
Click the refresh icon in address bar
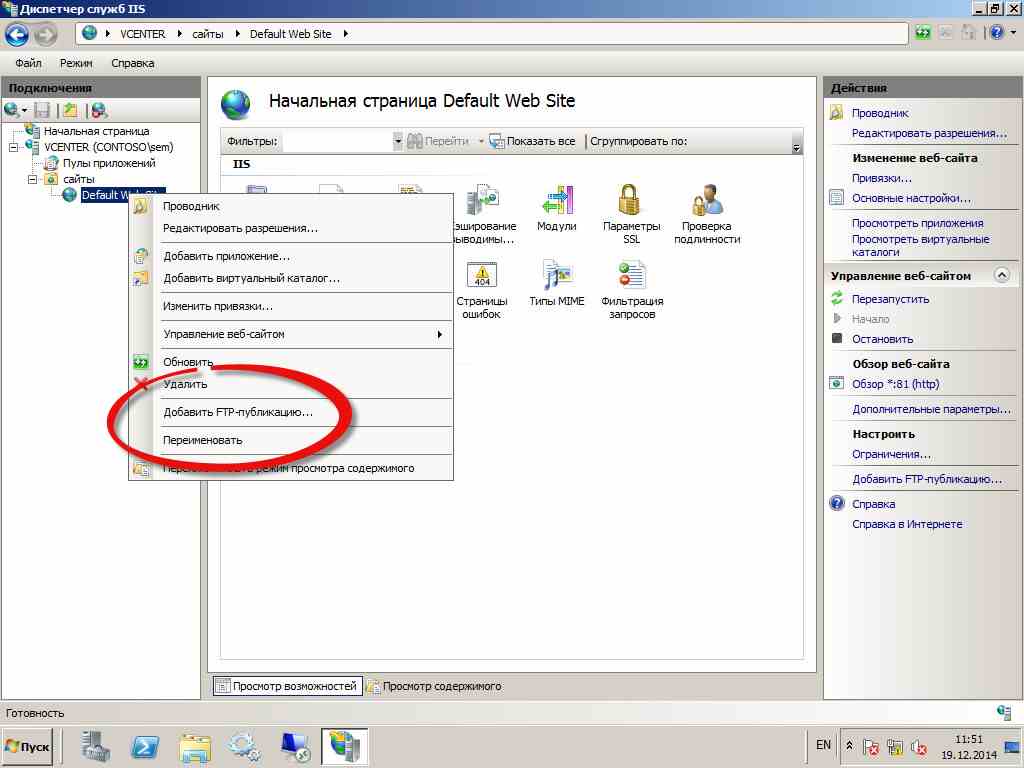[x=922, y=33]
